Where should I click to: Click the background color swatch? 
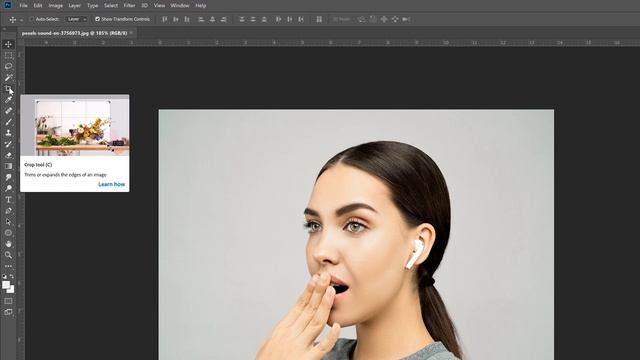pos(11,290)
